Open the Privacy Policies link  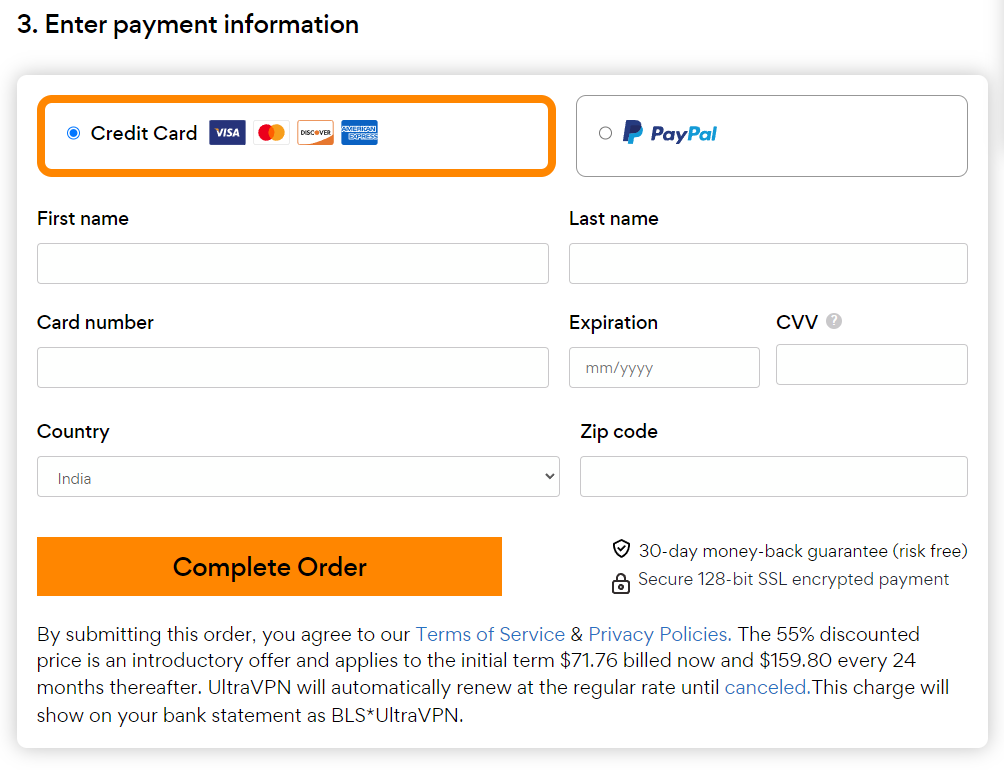660,634
